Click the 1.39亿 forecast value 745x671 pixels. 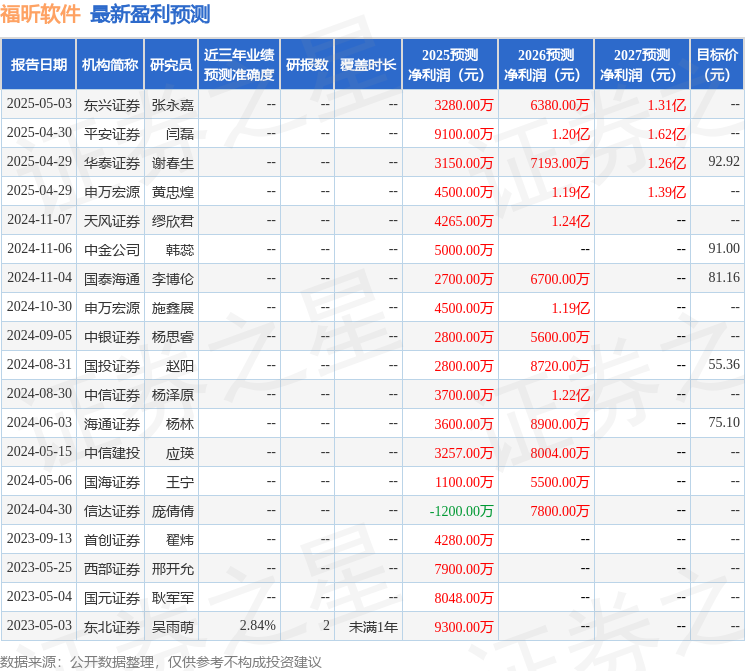(x=667, y=192)
